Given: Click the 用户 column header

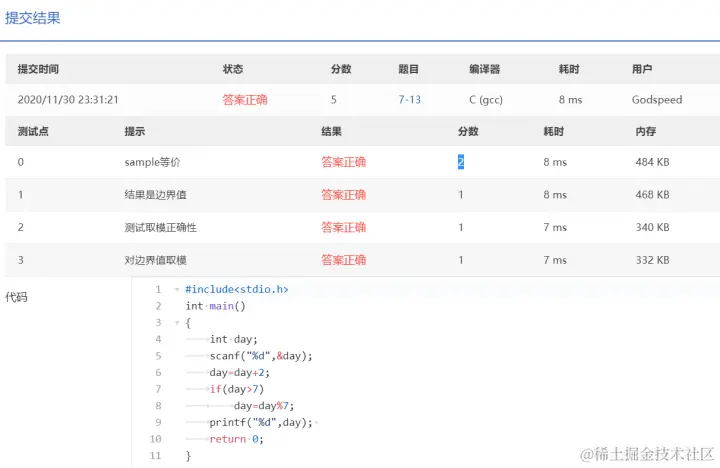Looking at the screenshot, I should (642, 69).
